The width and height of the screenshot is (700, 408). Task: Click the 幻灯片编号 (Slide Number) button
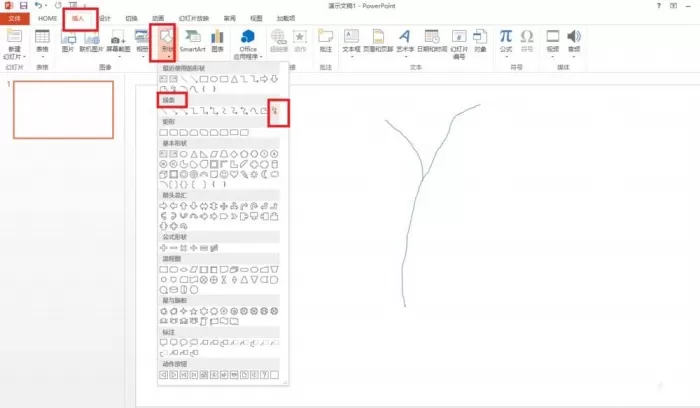pos(459,45)
